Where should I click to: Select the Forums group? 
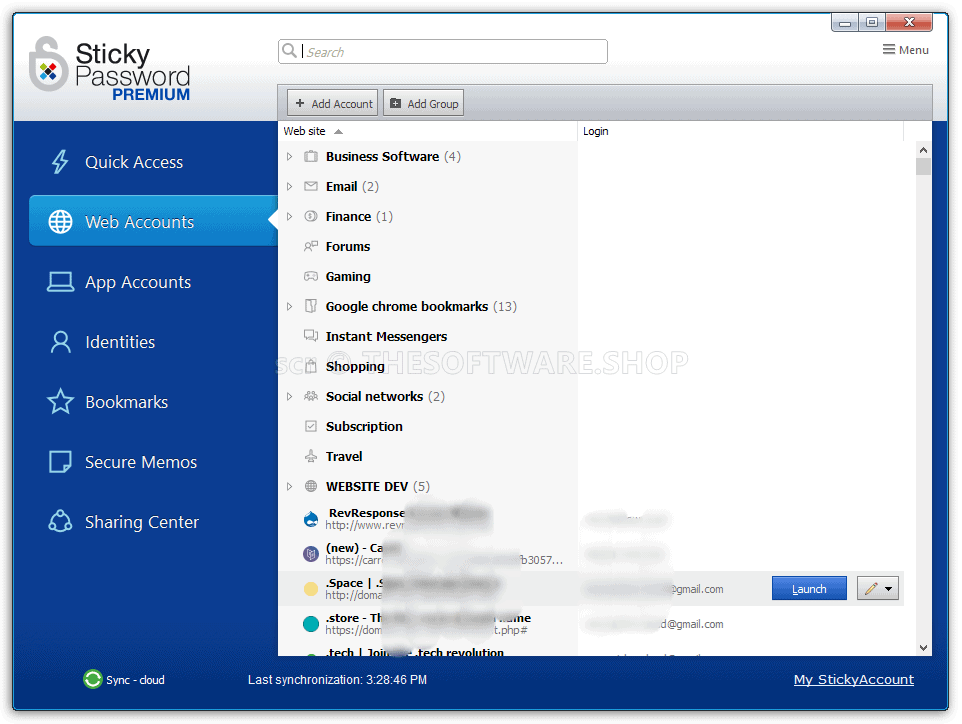(348, 247)
